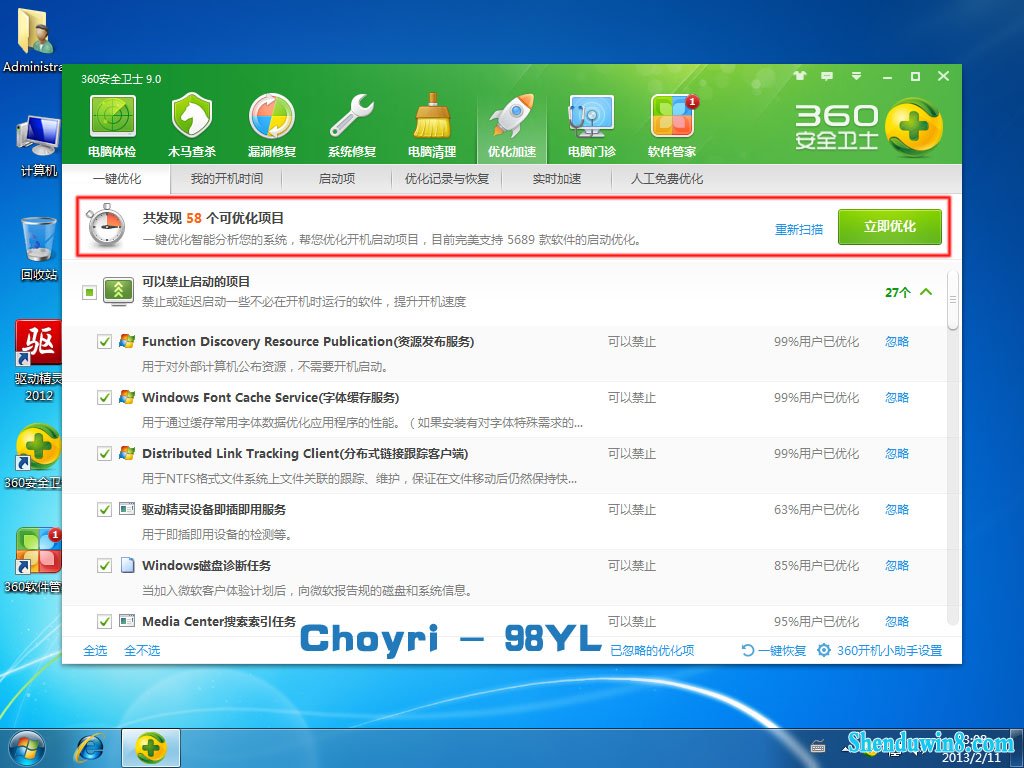Image resolution: width=1024 pixels, height=768 pixels.
Task: Click the stopwatch icon in summary banner
Action: coord(106,225)
